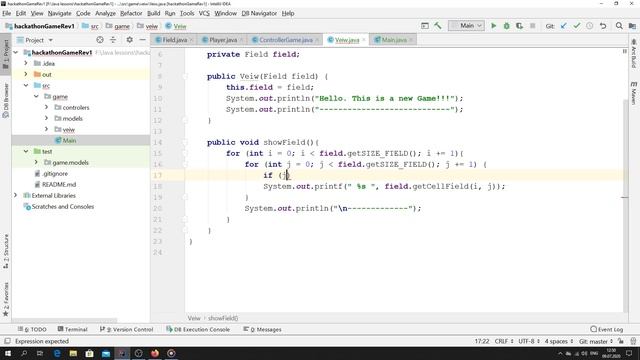Build project with the hammer icon
The height and width of the screenshot is (360, 640).
[x=438, y=26]
